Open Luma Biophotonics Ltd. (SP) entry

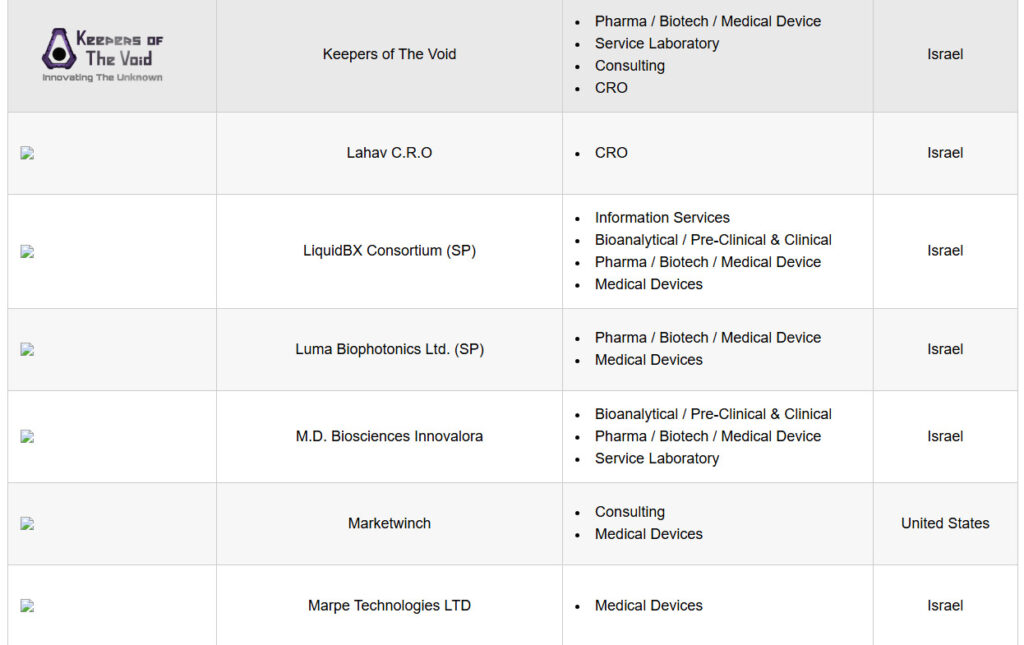pos(389,349)
